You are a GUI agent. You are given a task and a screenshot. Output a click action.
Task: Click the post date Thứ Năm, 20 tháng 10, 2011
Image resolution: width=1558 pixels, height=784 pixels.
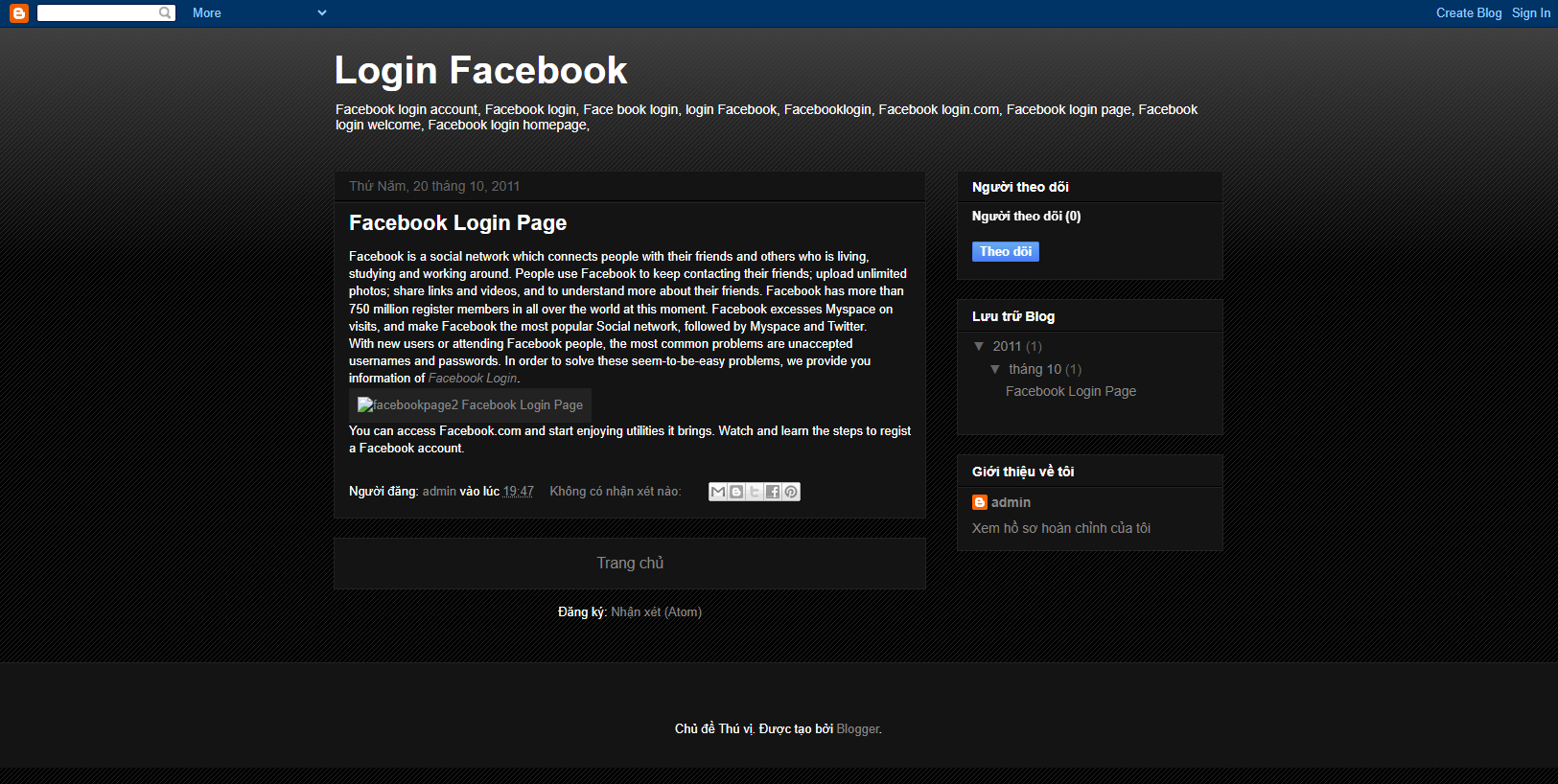pos(434,186)
